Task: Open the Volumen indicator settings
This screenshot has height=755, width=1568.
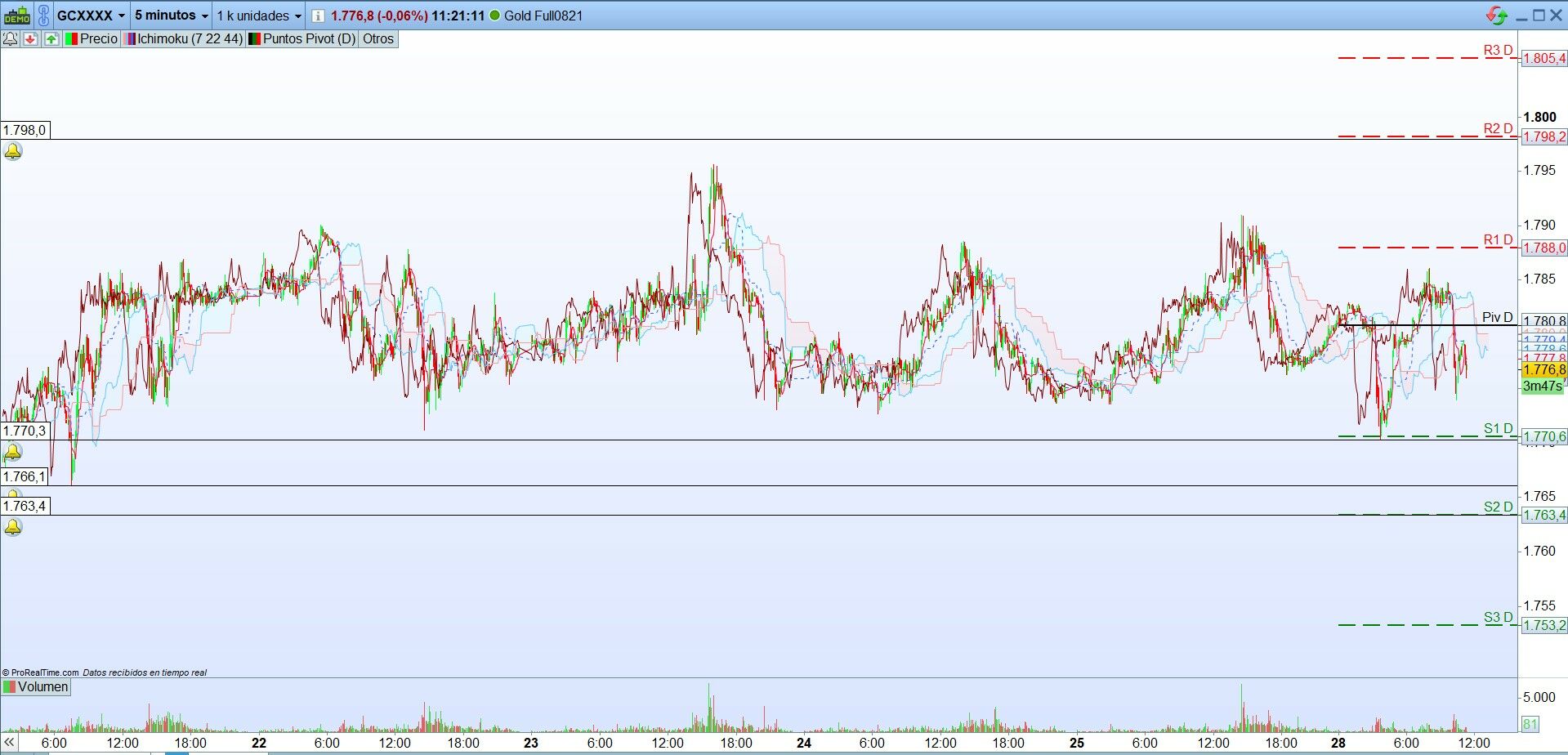Action: coord(36,687)
